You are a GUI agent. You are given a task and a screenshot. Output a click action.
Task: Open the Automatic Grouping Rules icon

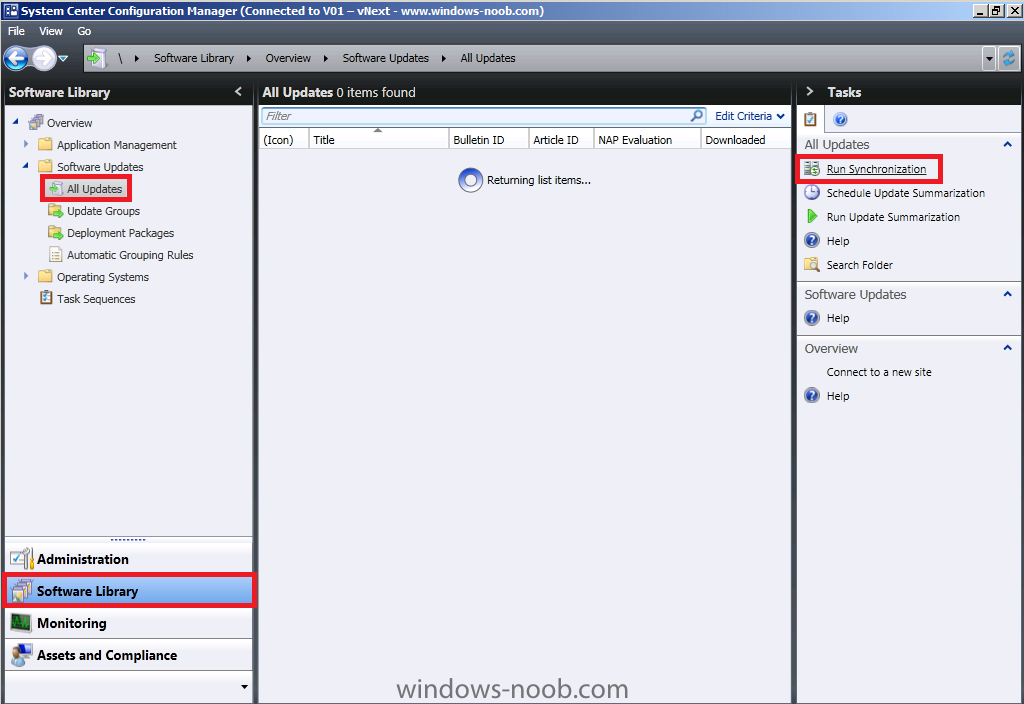(56, 255)
